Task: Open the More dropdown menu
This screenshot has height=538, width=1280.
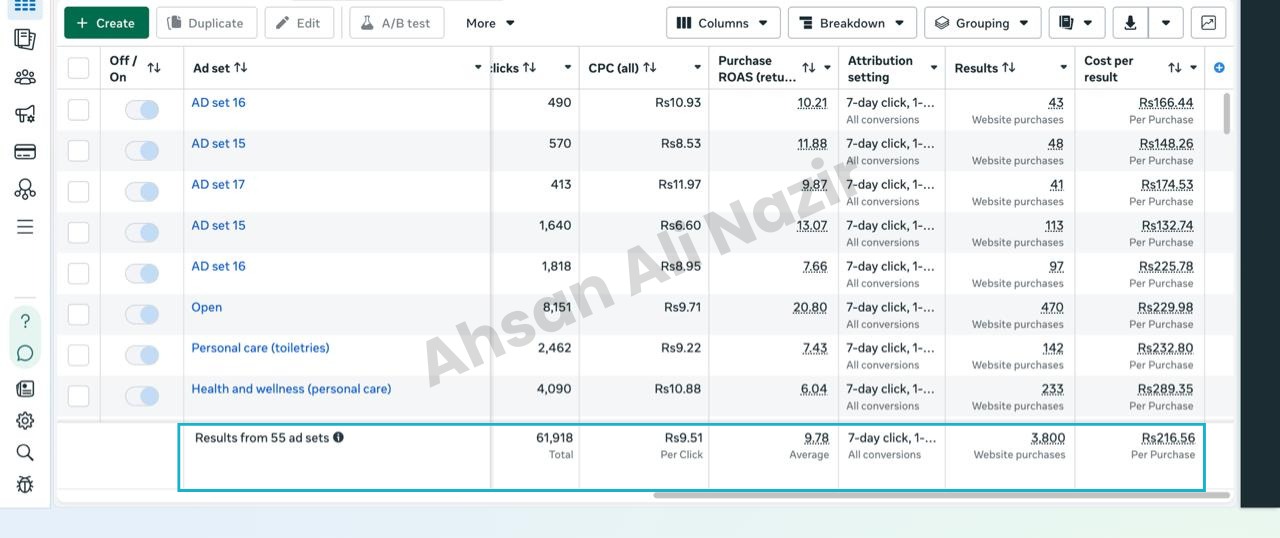Action: pyautogui.click(x=490, y=23)
